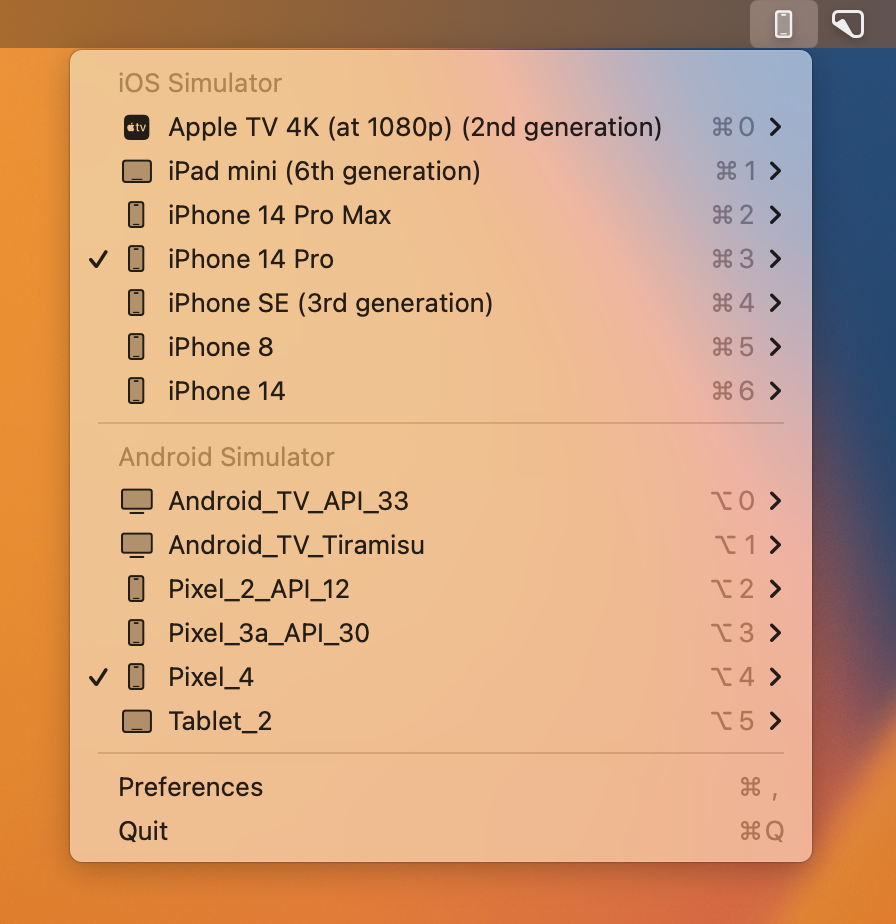Screen dimensions: 896x924
Task: Expand the Pixel_3a_API_30 submenu chevron
Action: pyautogui.click(x=775, y=633)
